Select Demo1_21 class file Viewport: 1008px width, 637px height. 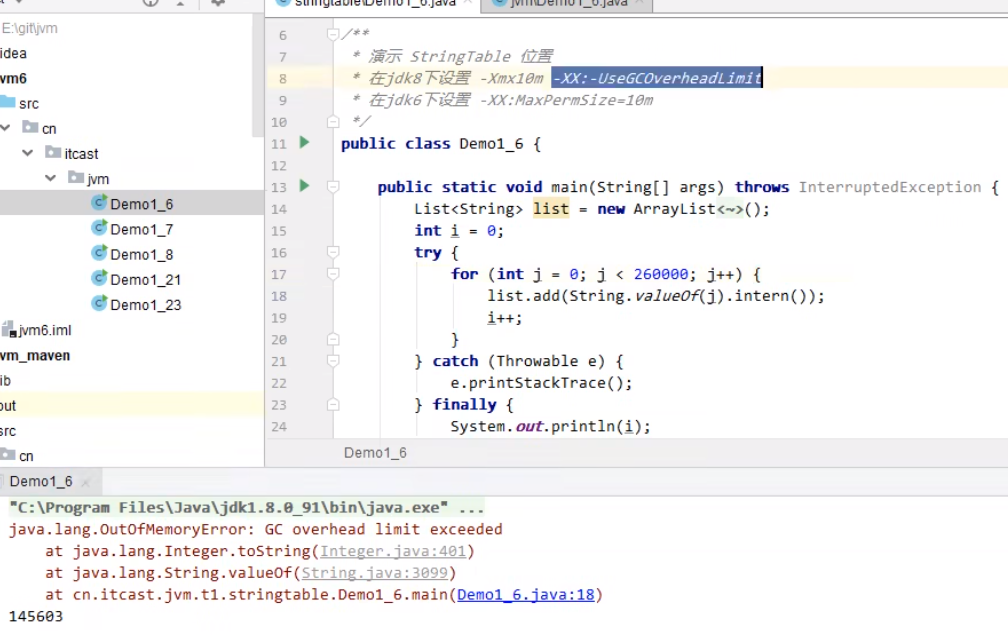click(145, 279)
